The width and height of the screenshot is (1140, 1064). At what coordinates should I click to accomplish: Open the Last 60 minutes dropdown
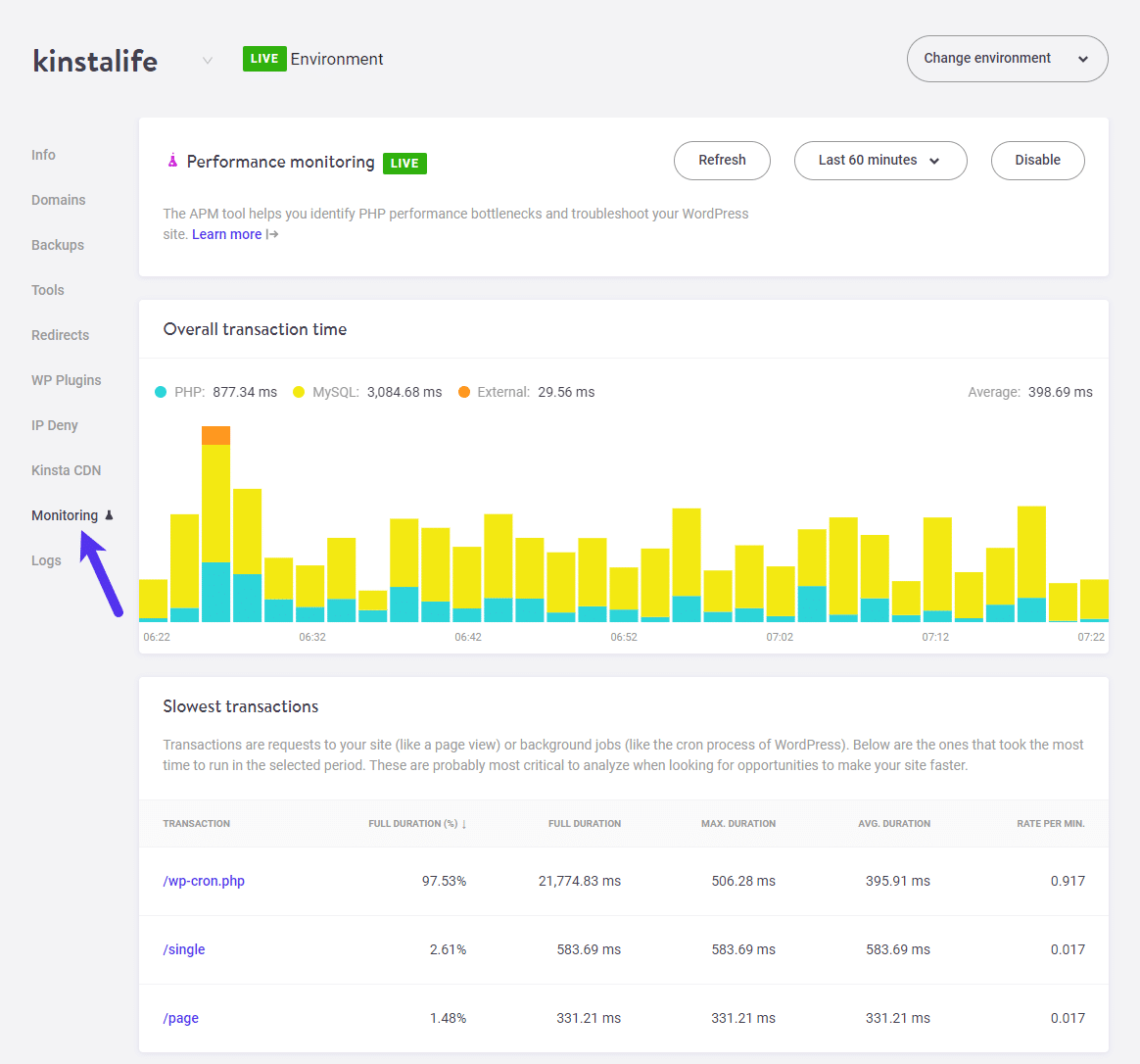[879, 161]
